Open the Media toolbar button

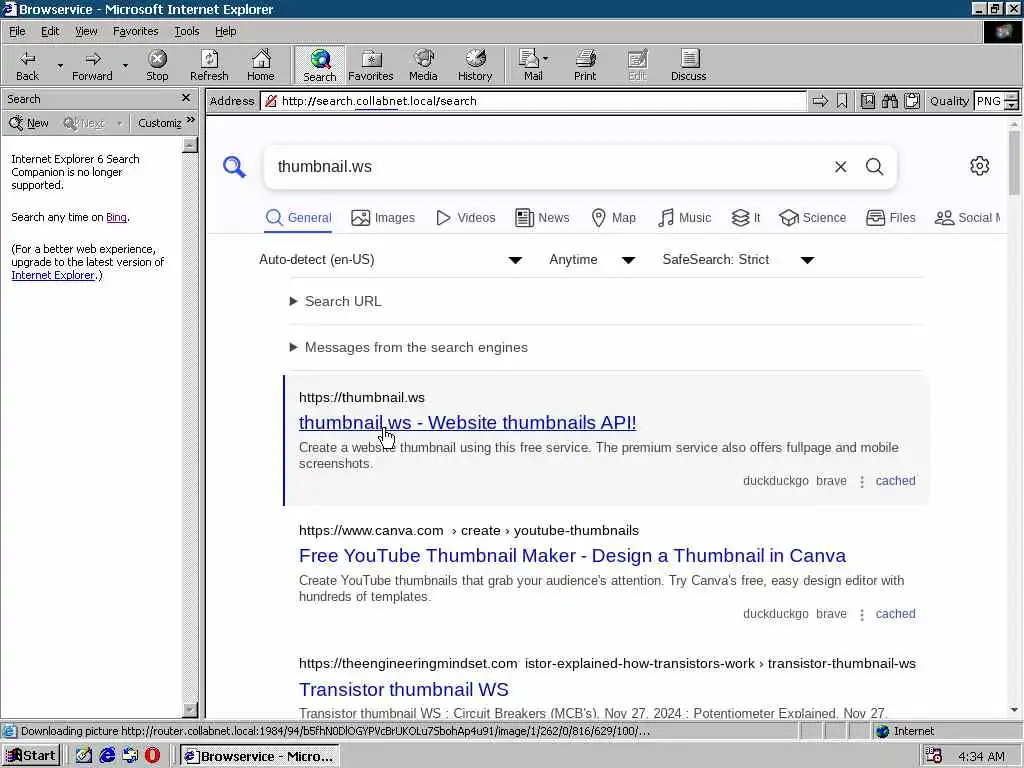pyautogui.click(x=423, y=65)
